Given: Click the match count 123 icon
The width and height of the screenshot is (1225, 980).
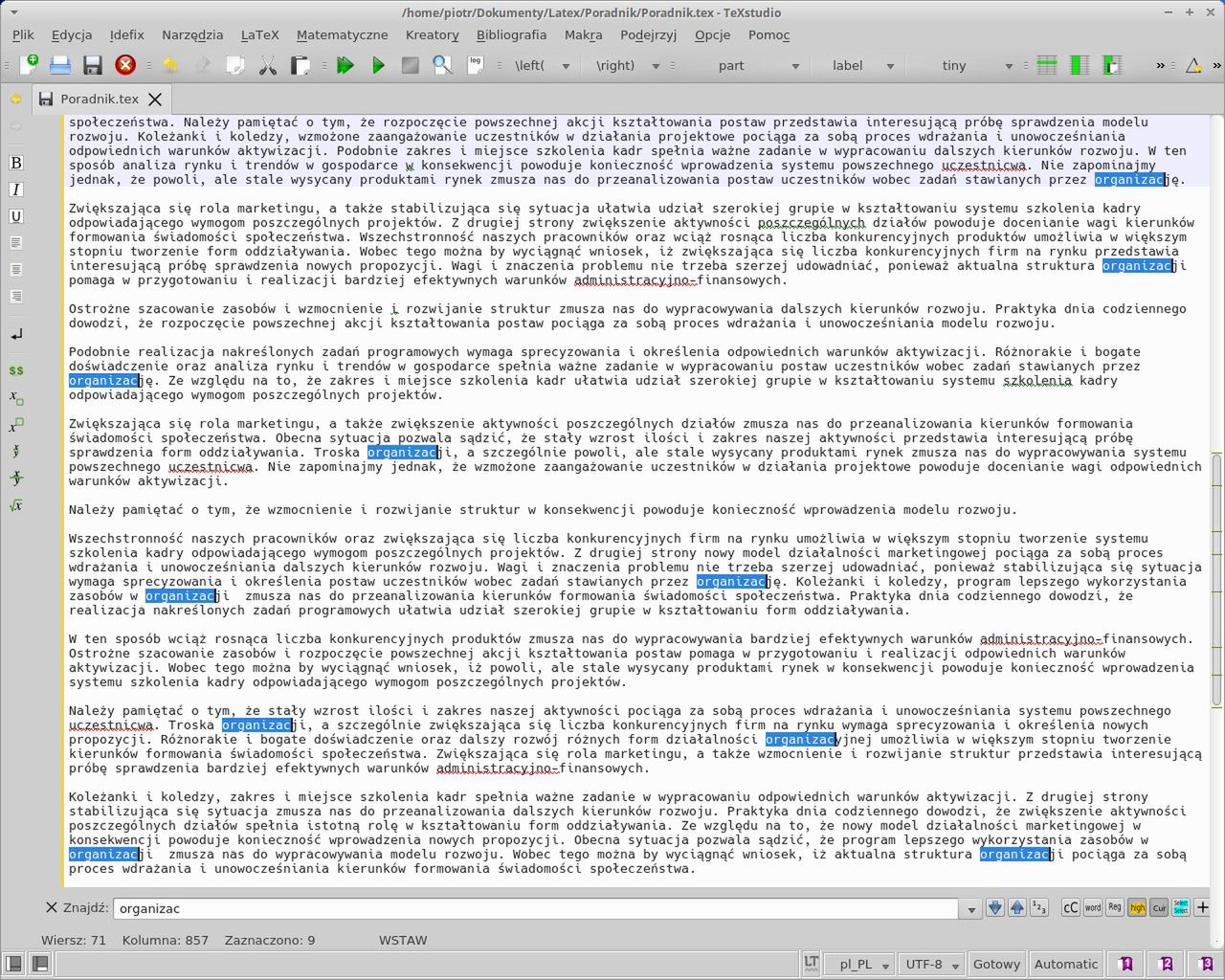Looking at the screenshot, I should pyautogui.click(x=1039, y=907).
